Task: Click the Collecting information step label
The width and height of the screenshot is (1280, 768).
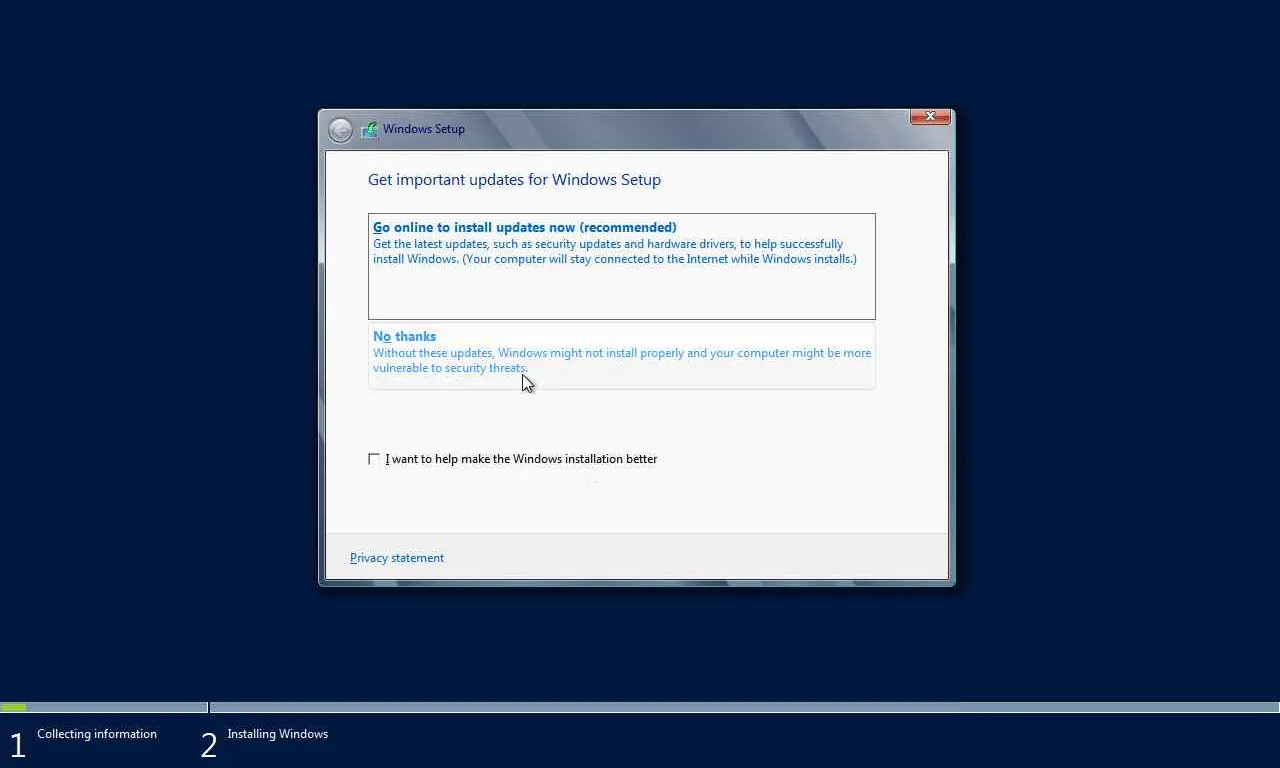Action: click(97, 734)
